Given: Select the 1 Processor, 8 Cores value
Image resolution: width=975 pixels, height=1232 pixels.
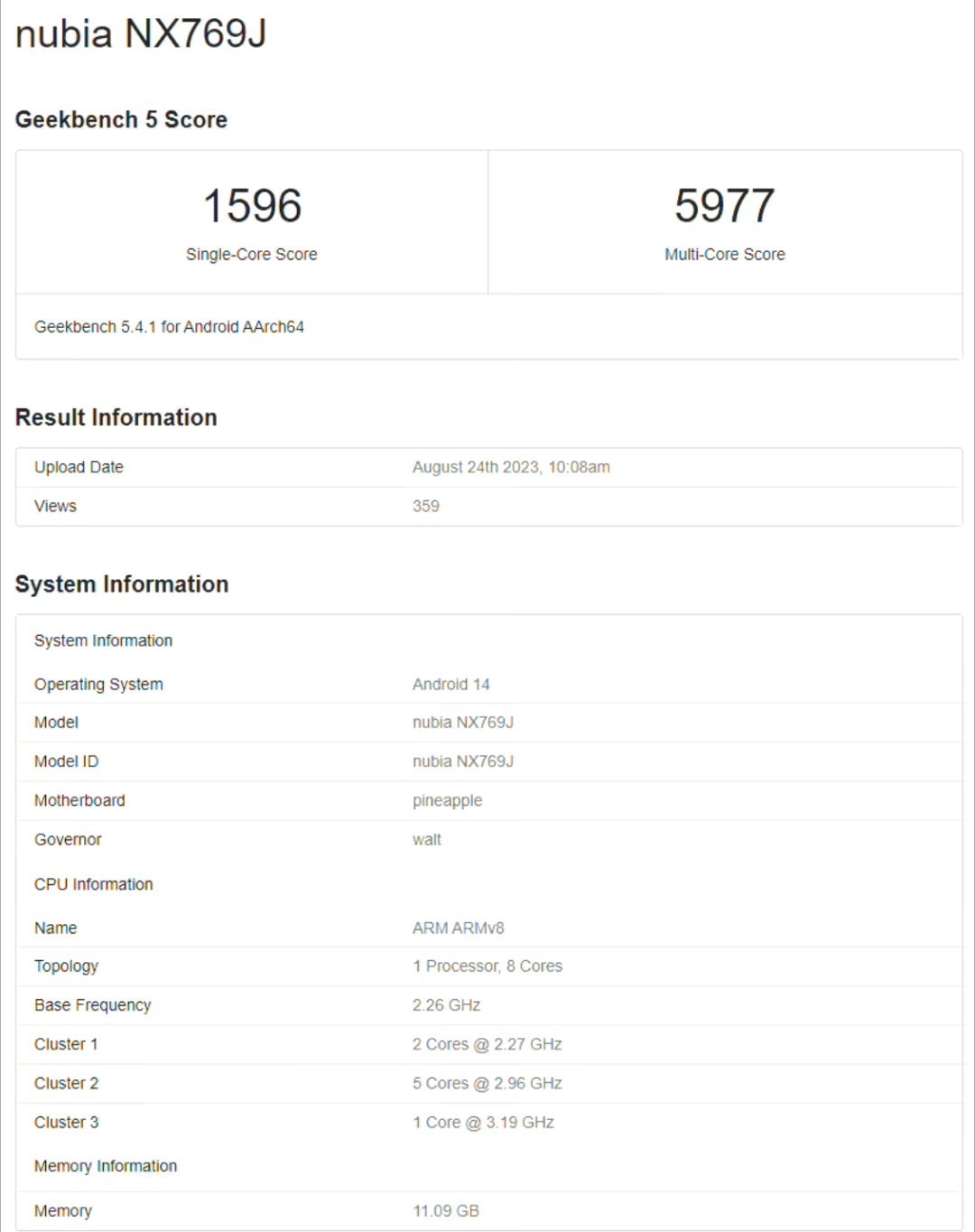Looking at the screenshot, I should (487, 966).
